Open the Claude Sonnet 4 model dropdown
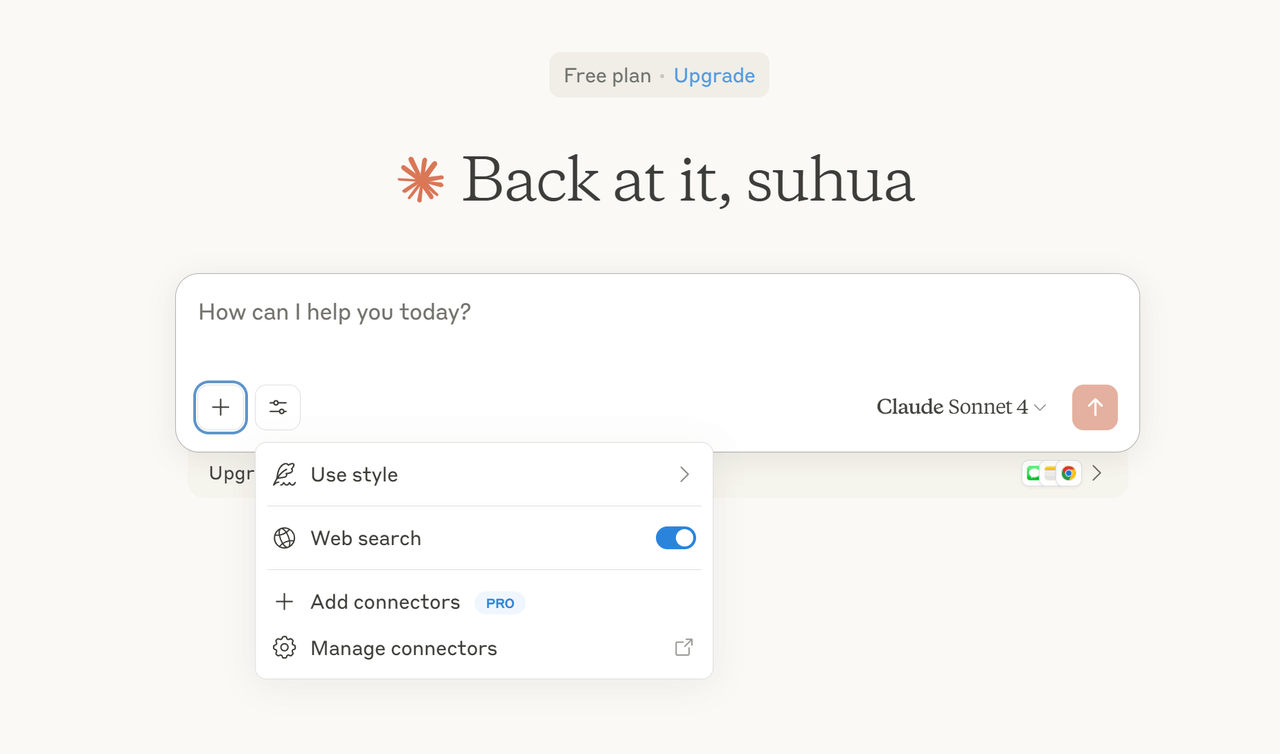 pyautogui.click(x=961, y=407)
